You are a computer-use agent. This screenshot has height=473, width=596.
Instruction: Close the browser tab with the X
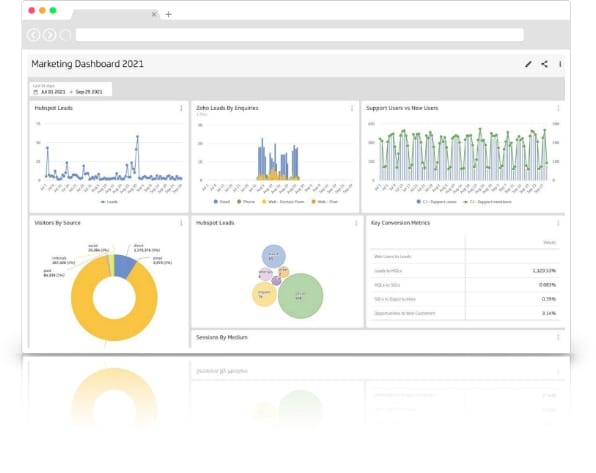coord(154,14)
